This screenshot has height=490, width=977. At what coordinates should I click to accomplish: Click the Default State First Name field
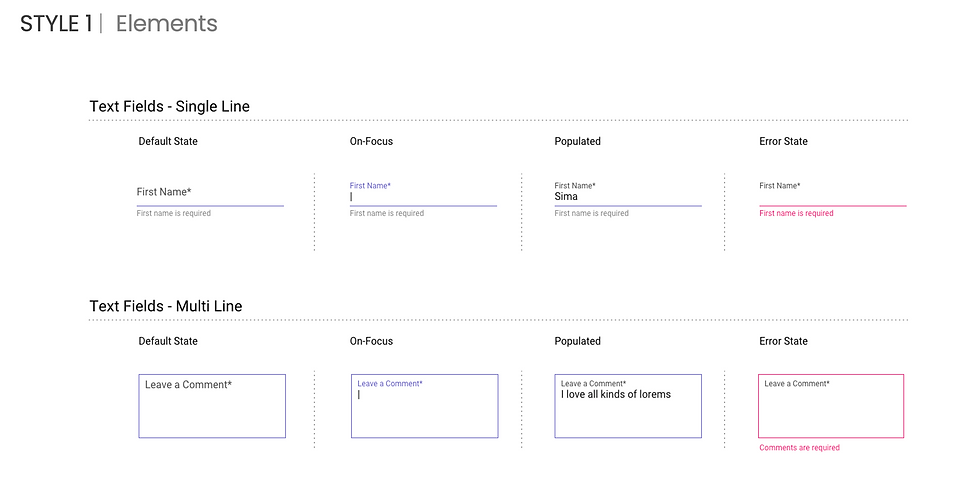coord(210,193)
